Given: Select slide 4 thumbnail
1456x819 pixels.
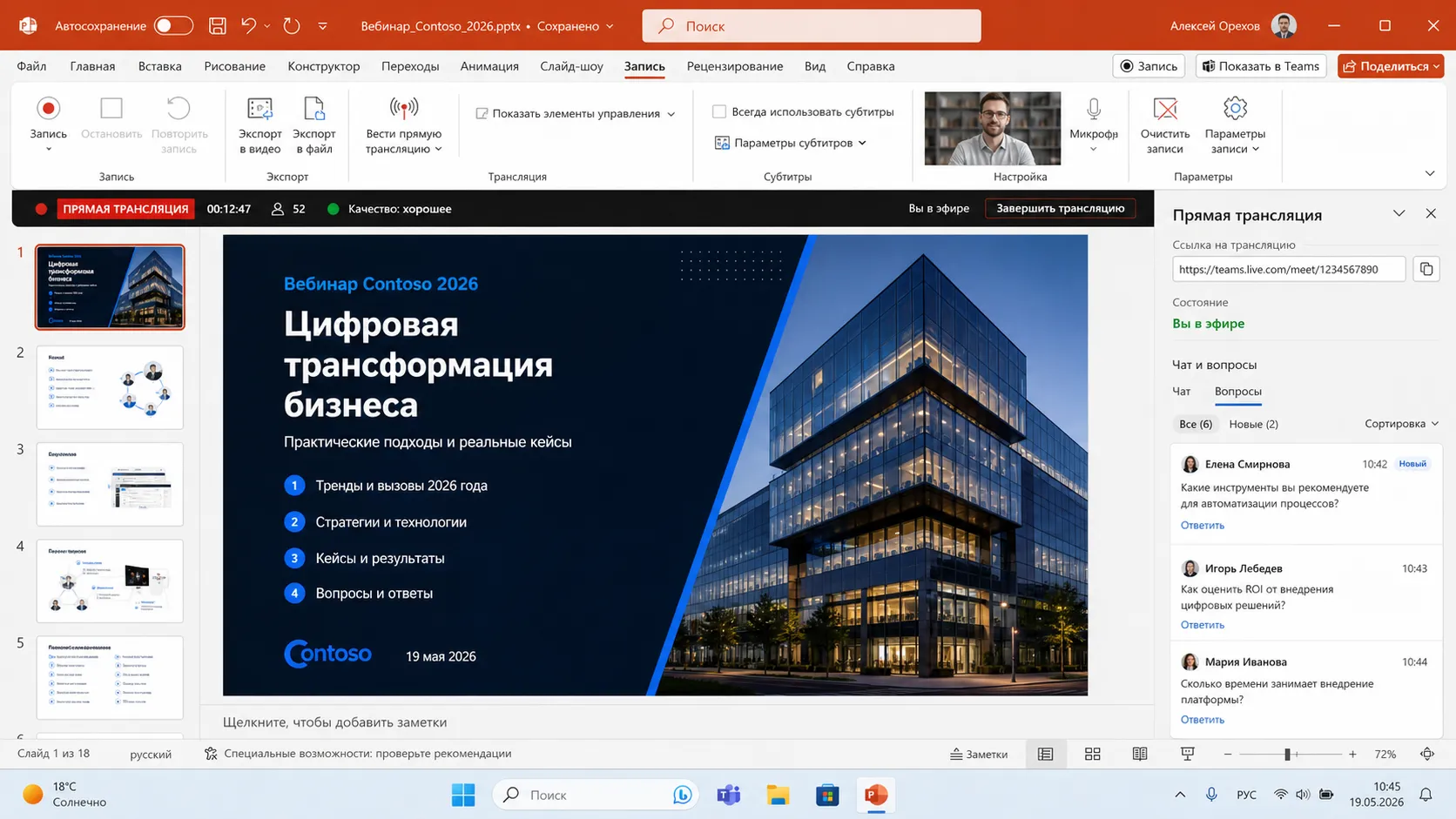Looking at the screenshot, I should 110,581.
